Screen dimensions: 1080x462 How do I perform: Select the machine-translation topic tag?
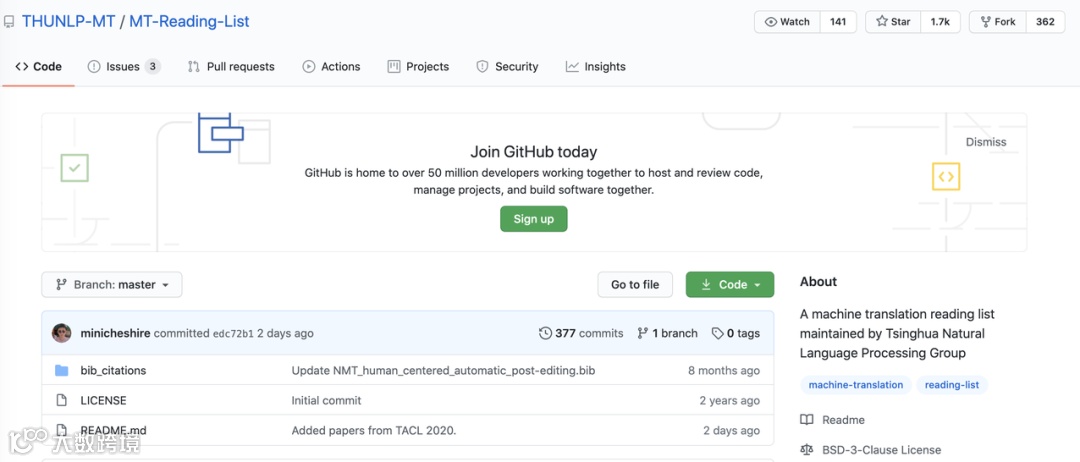pos(856,385)
